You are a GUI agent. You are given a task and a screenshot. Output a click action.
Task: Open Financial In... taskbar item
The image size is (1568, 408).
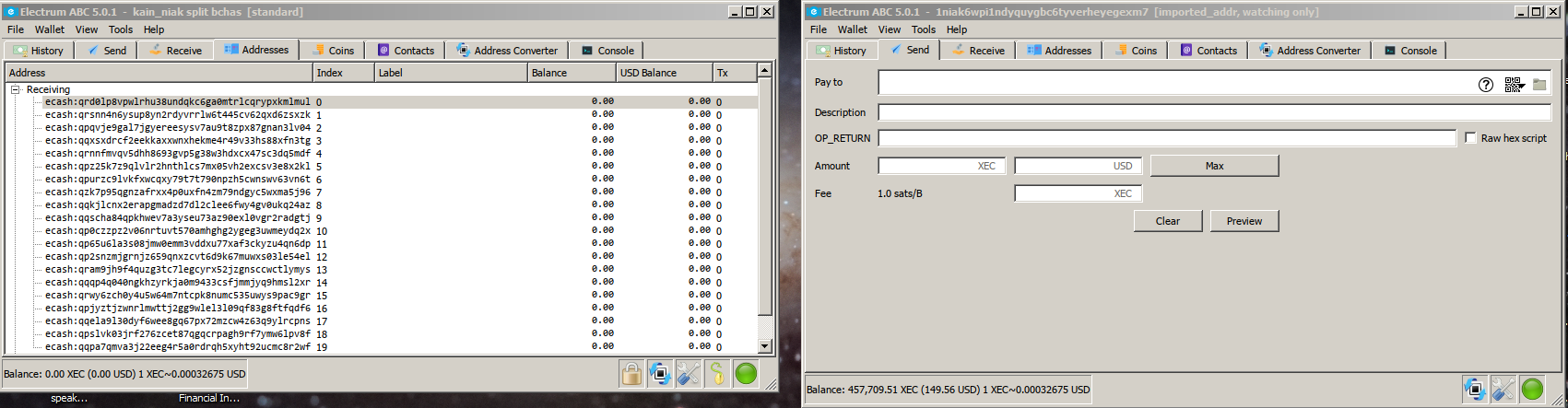click(209, 398)
